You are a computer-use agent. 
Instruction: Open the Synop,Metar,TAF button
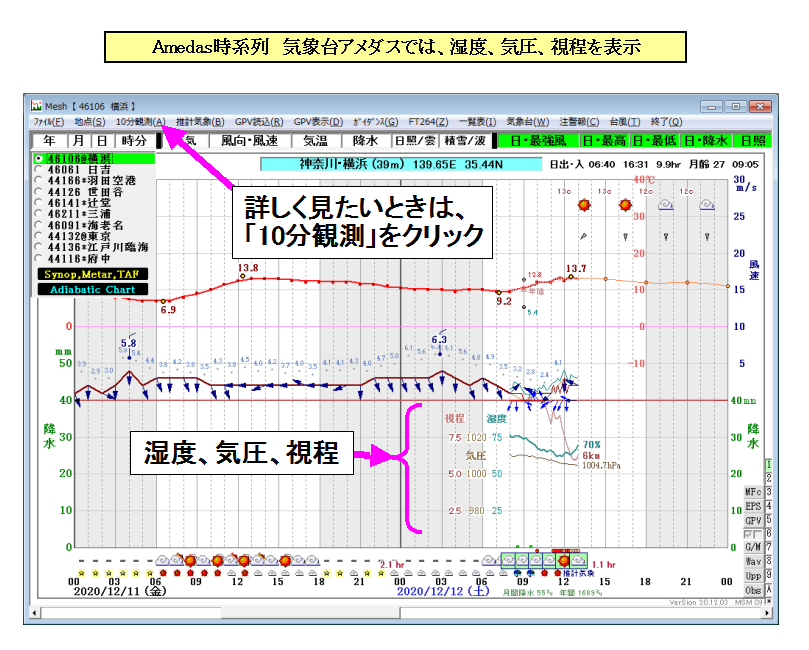pyautogui.click(x=93, y=274)
